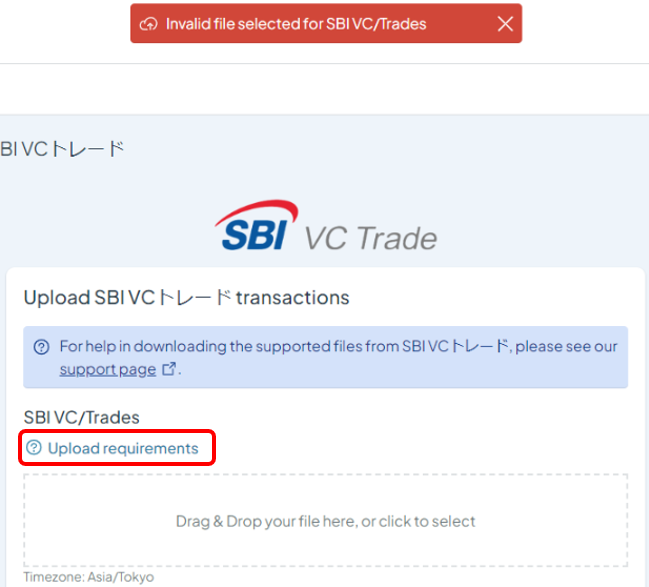The width and height of the screenshot is (649, 587).
Task: Click the BI VC トレード page title
Action: (x=62, y=149)
